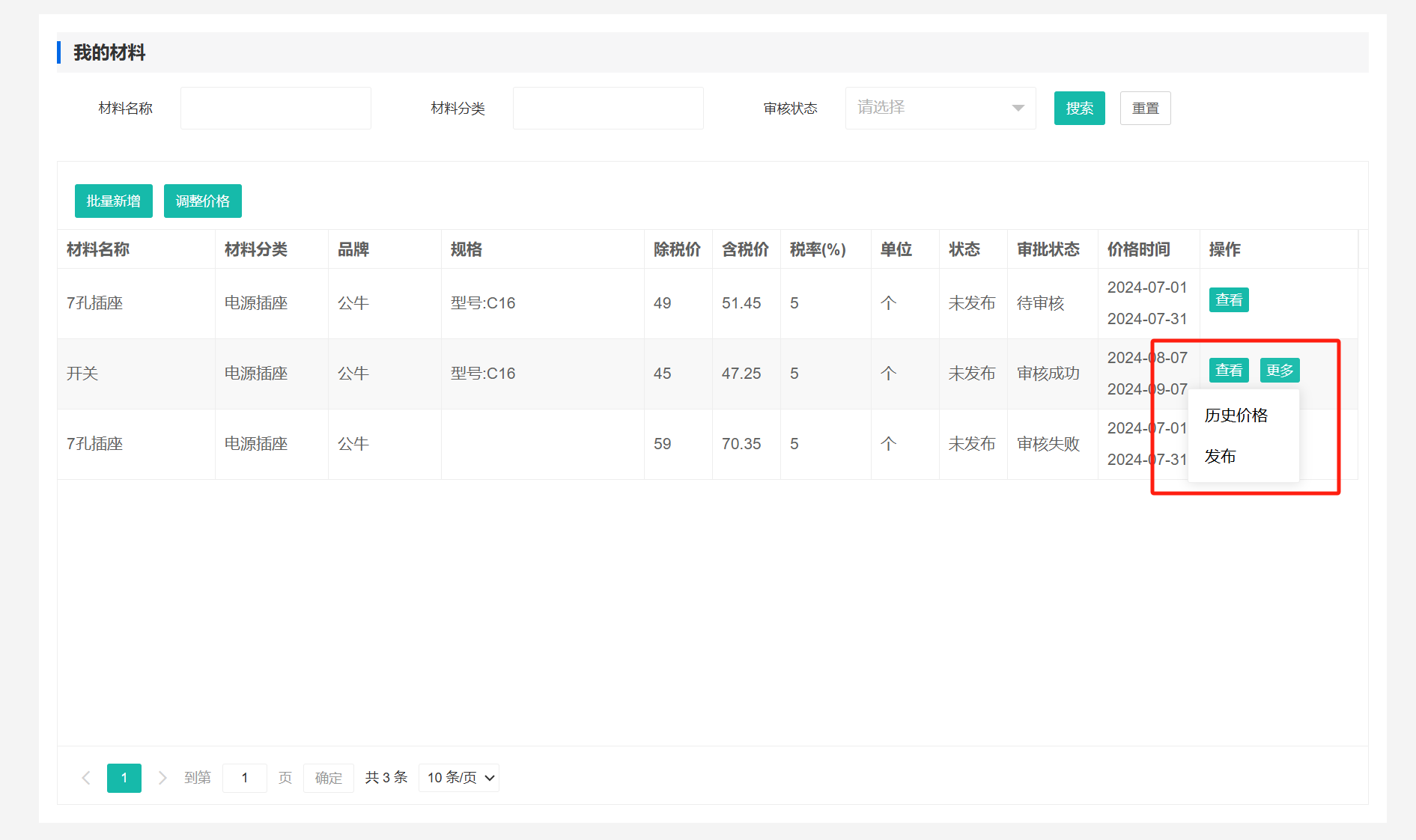Viewport: 1416px width, 840px height.
Task: Click 查看 for the 开关 row
Action: [1228, 371]
